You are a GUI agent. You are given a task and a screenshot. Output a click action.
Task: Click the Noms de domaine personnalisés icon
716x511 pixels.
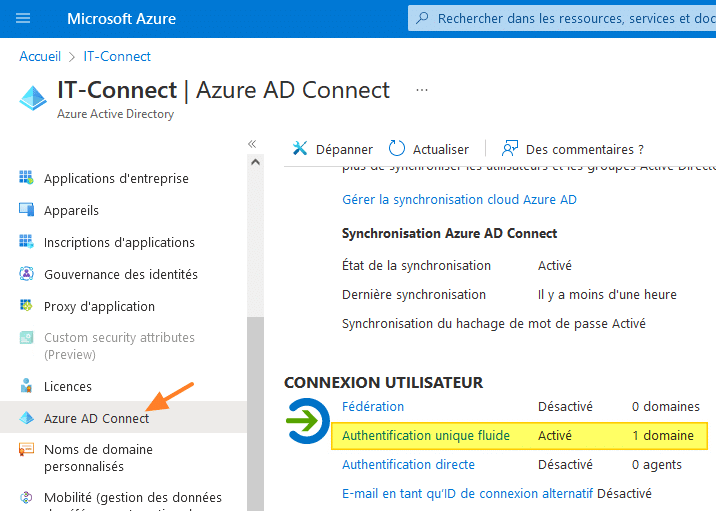pos(26,450)
